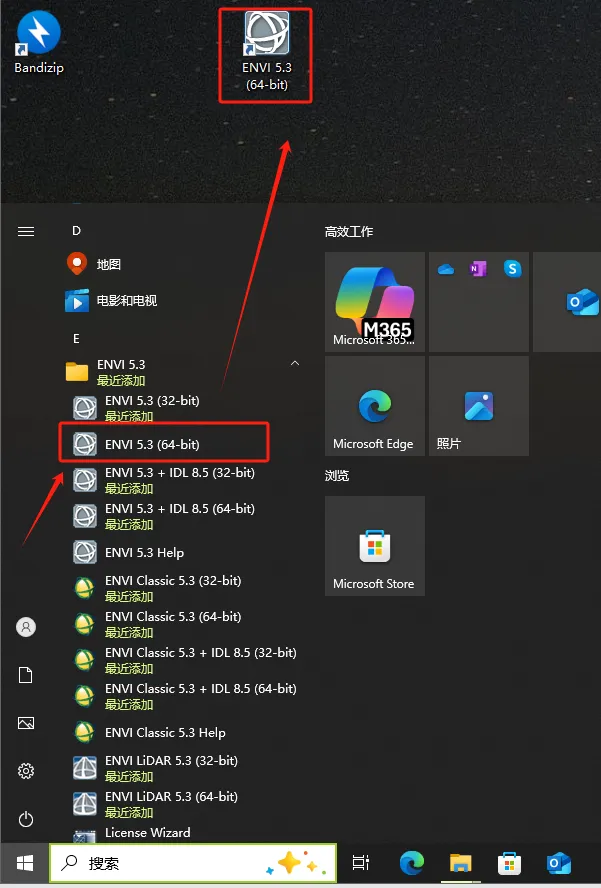This screenshot has height=888, width=601.
Task: Open the Microsoft Store tile
Action: click(374, 546)
